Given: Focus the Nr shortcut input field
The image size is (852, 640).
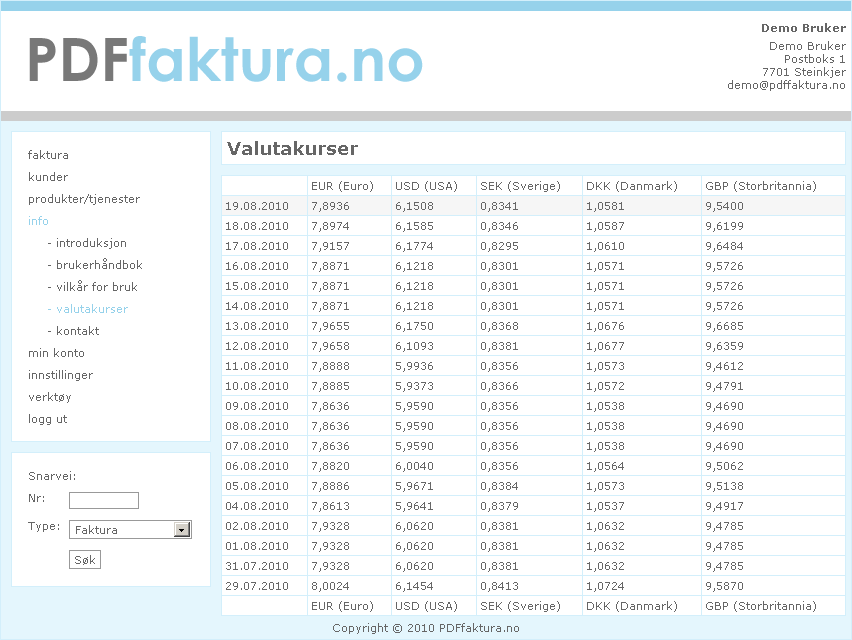Looking at the screenshot, I should 104,500.
